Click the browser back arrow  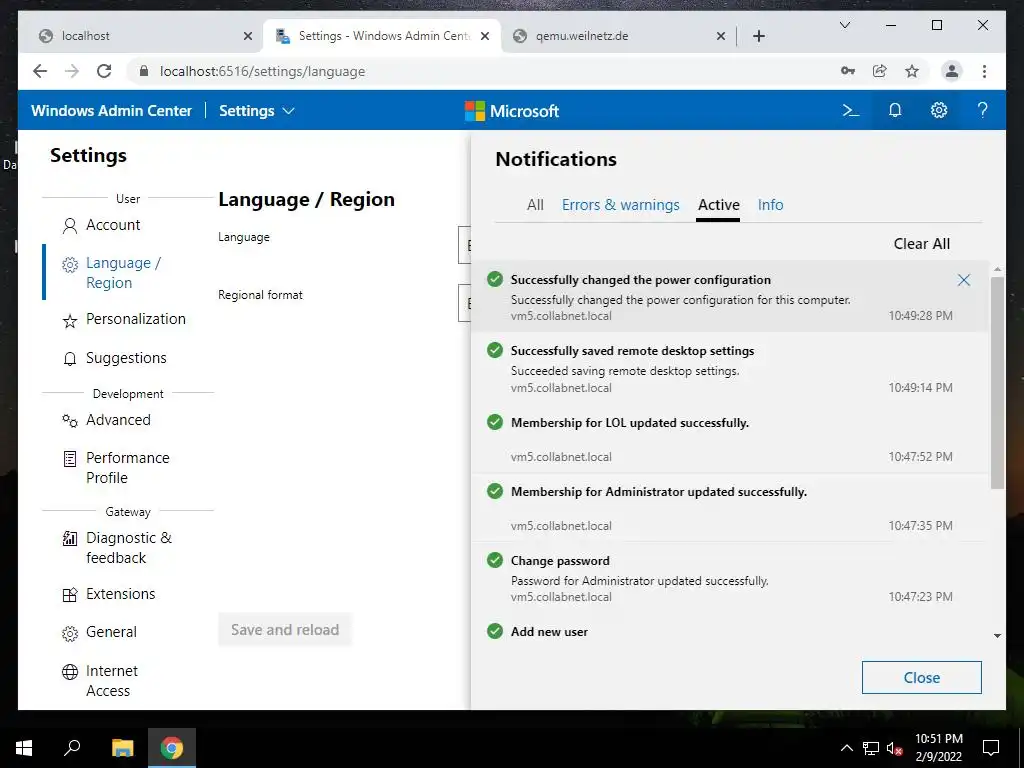coord(40,71)
